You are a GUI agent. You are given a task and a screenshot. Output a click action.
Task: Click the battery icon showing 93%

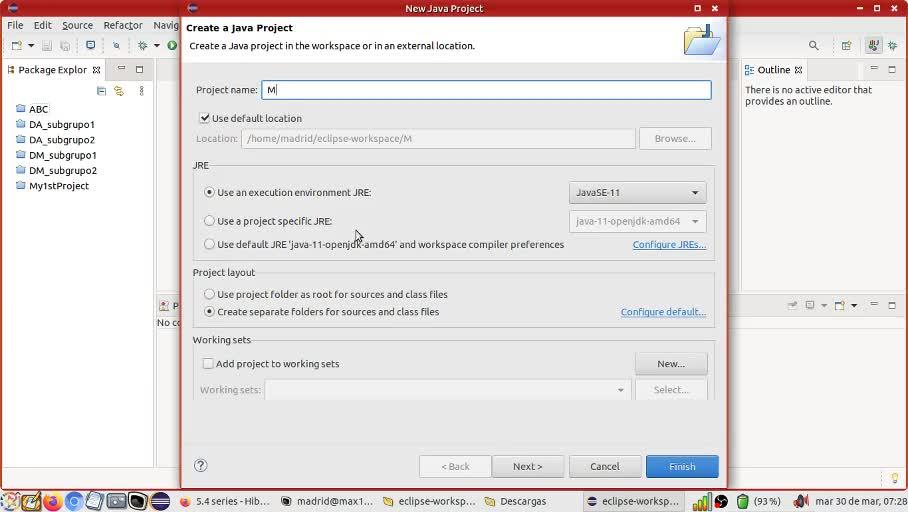click(742, 501)
